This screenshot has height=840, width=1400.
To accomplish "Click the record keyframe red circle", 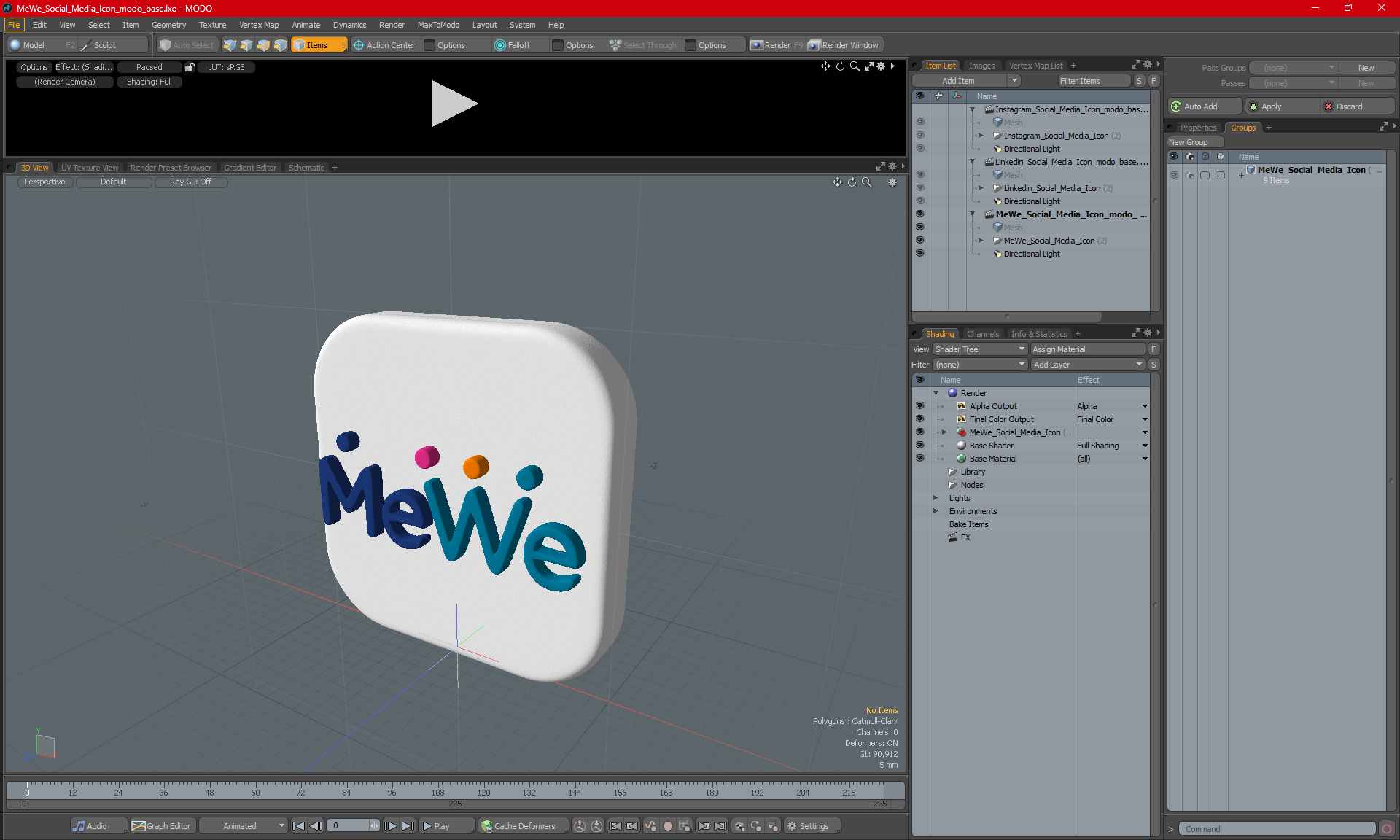I will [x=667, y=826].
